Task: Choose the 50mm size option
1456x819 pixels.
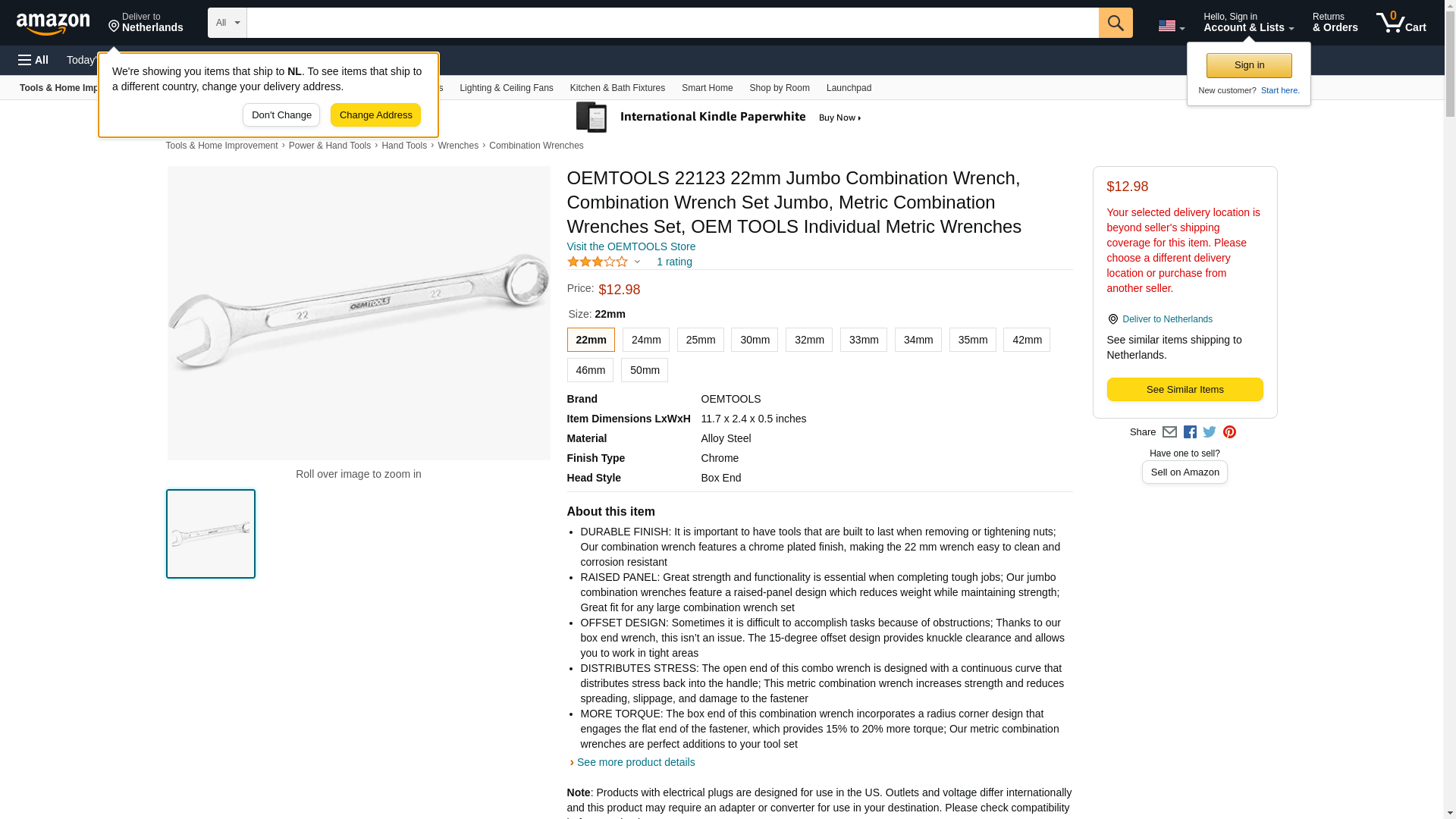Action: (645, 370)
